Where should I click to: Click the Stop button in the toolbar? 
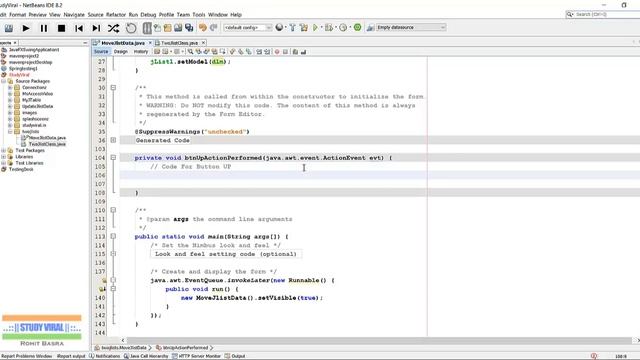coord(61,28)
